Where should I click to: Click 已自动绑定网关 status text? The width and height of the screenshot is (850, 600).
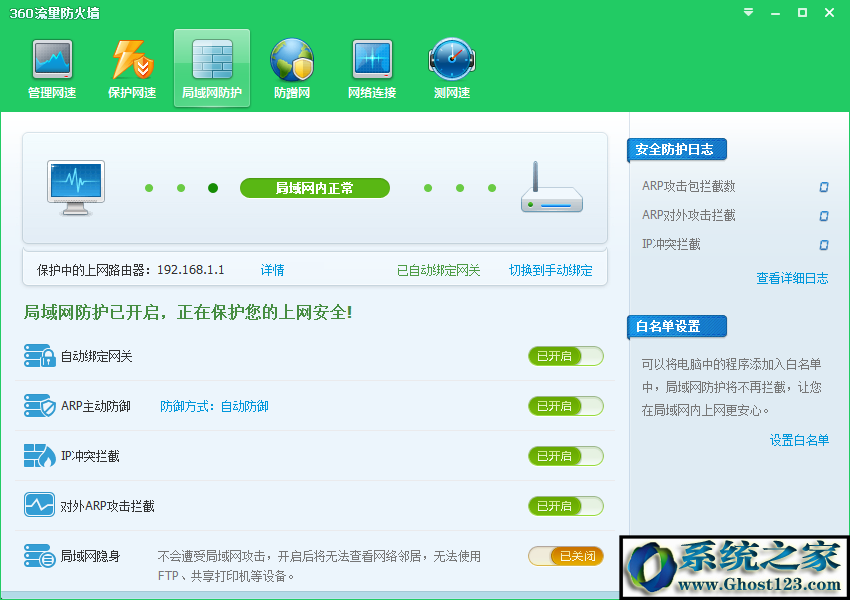point(439,270)
